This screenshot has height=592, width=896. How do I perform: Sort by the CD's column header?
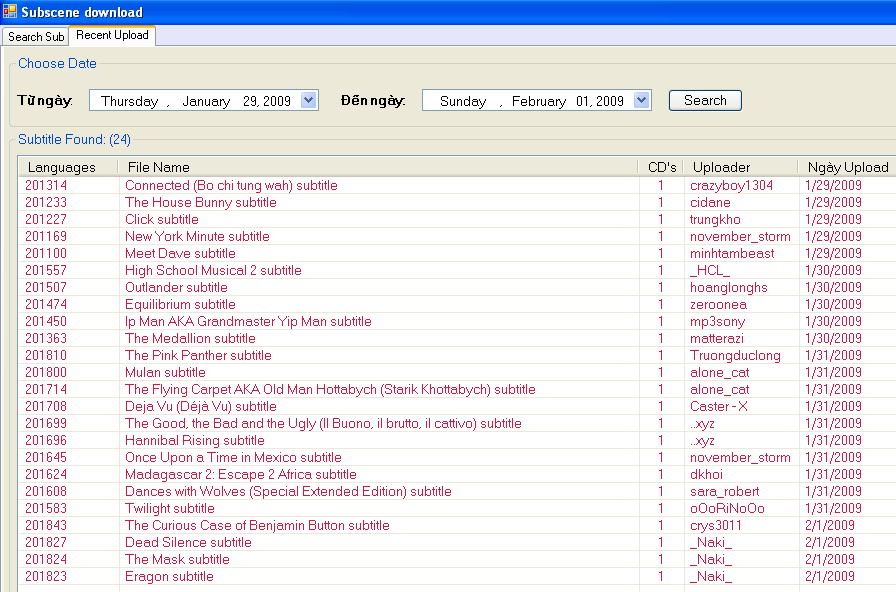coord(661,167)
